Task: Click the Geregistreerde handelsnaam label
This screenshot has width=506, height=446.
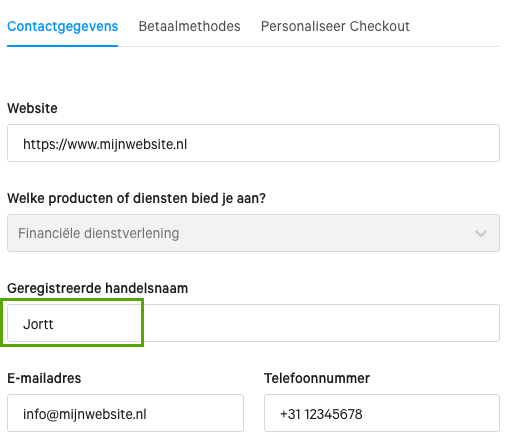Action: click(98, 288)
